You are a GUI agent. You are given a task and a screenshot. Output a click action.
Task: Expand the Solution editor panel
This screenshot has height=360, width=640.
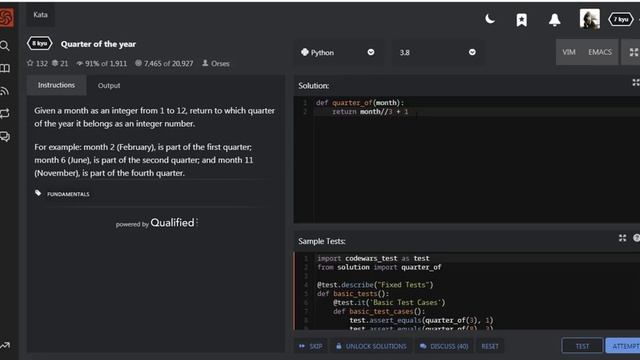[x=636, y=83]
